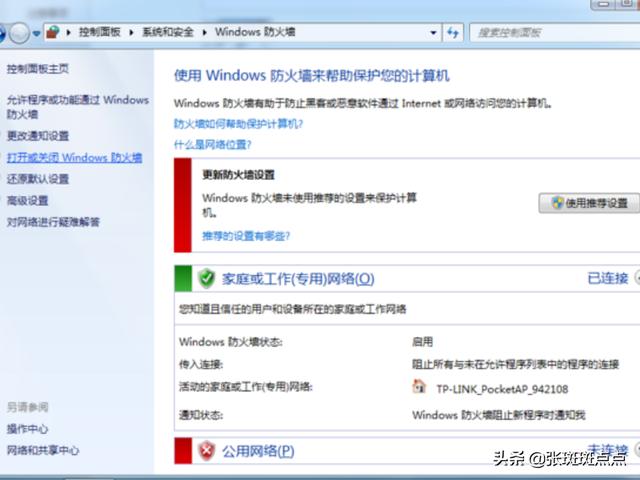640x480 pixels.
Task: Click the red shield icon for public network
Action: (207, 451)
